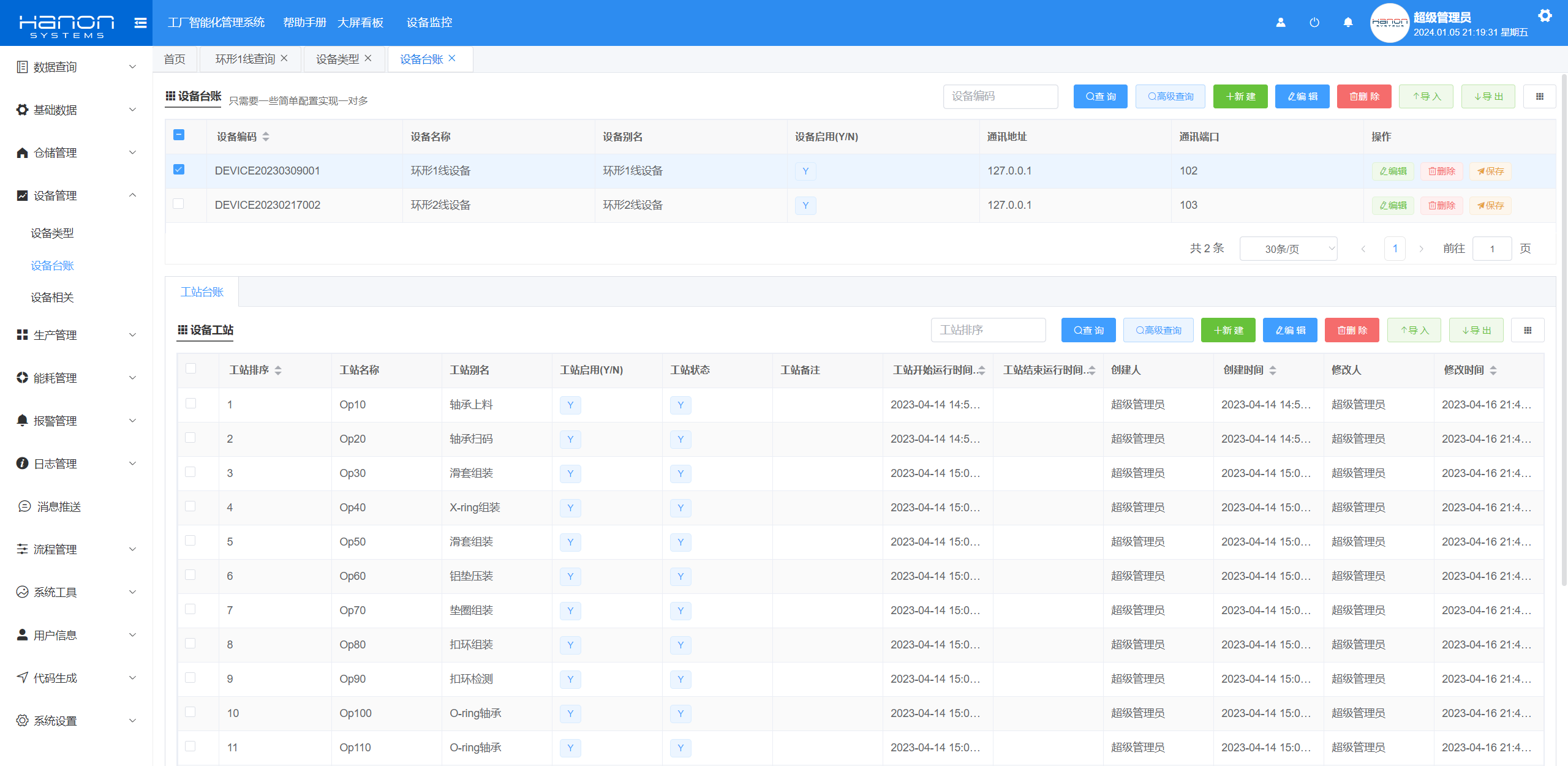Screen dimensions: 1568x766
Task: Check the Op30 station row checkbox
Action: coord(190,471)
